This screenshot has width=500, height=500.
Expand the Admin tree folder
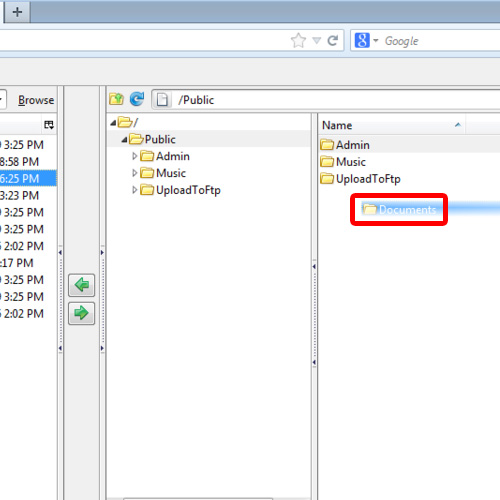tap(135, 156)
